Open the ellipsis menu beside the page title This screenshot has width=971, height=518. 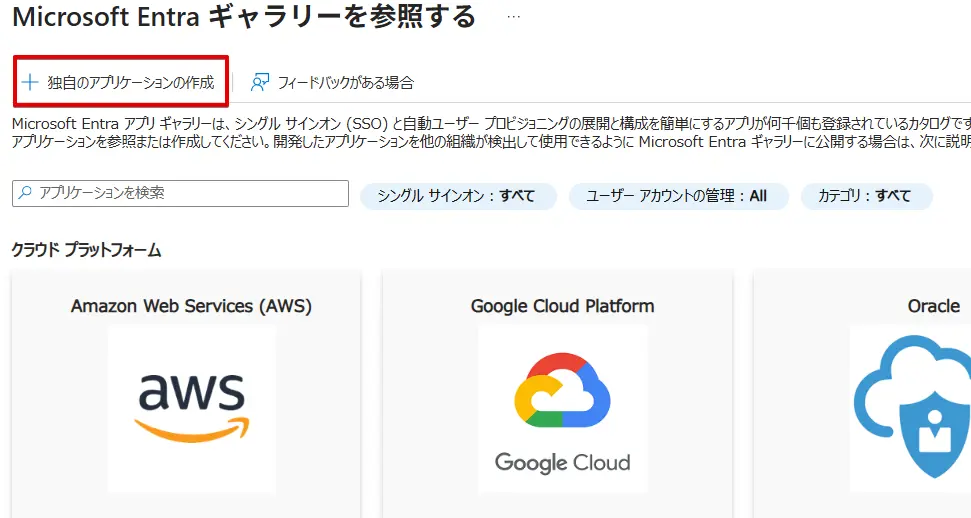click(x=514, y=17)
